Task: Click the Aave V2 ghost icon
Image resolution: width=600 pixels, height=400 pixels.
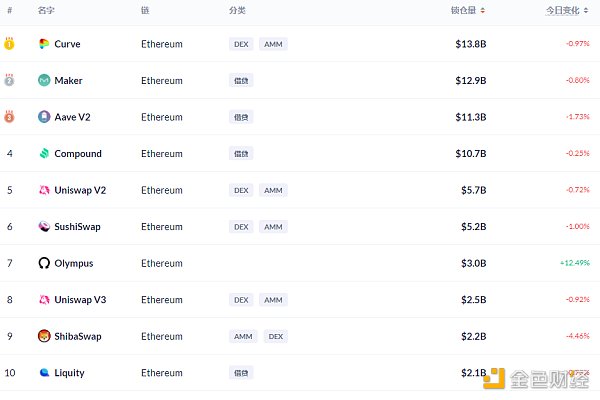Action: [x=44, y=117]
